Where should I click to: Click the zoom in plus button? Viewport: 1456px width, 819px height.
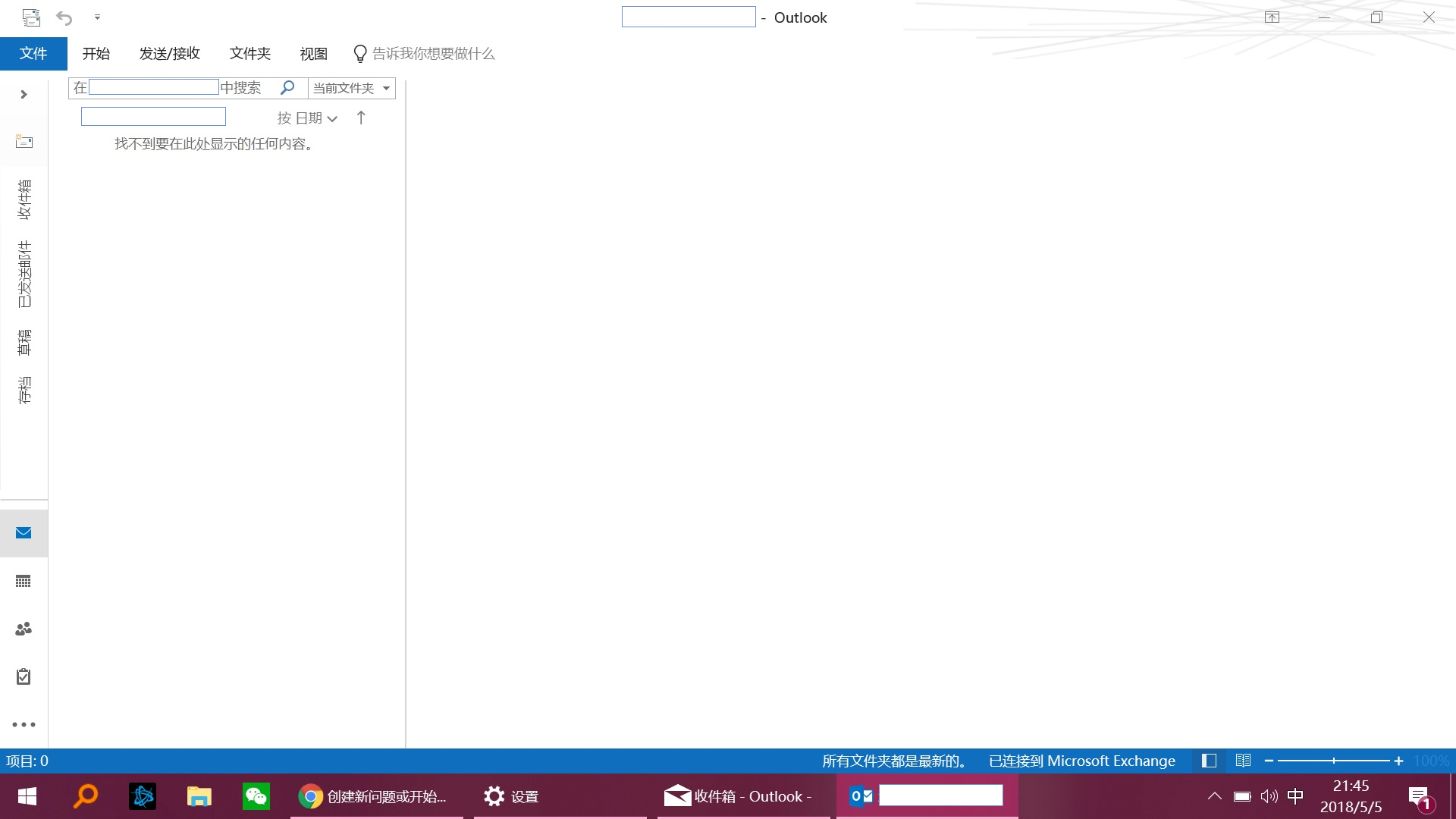(x=1398, y=761)
